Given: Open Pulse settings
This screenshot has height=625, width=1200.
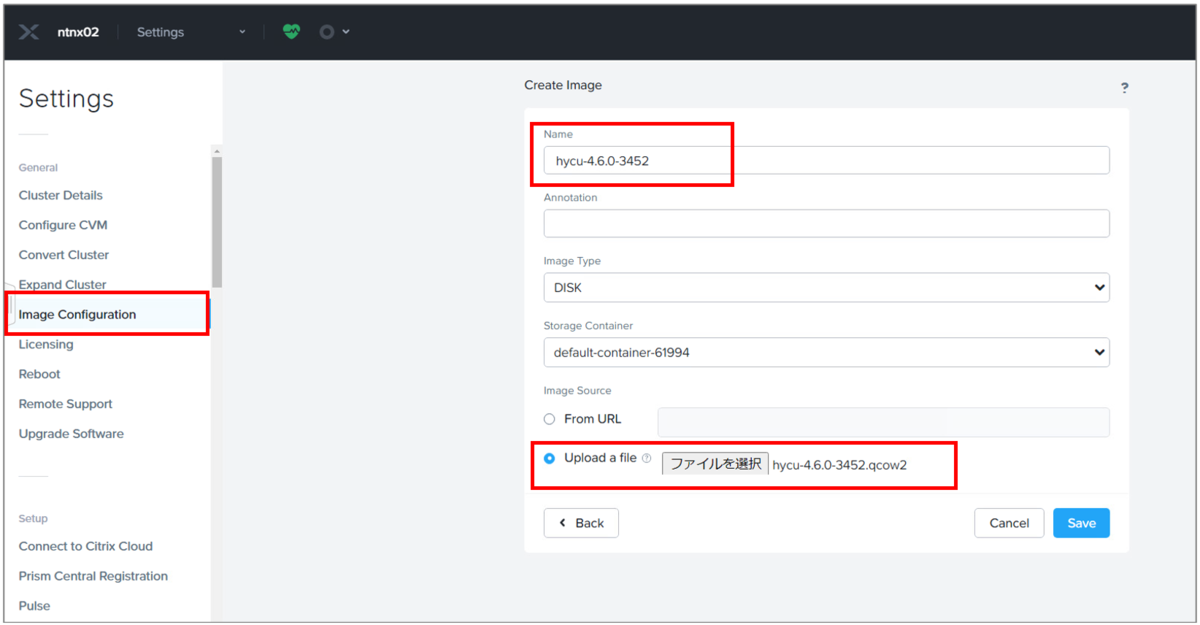Looking at the screenshot, I should pyautogui.click(x=34, y=606).
